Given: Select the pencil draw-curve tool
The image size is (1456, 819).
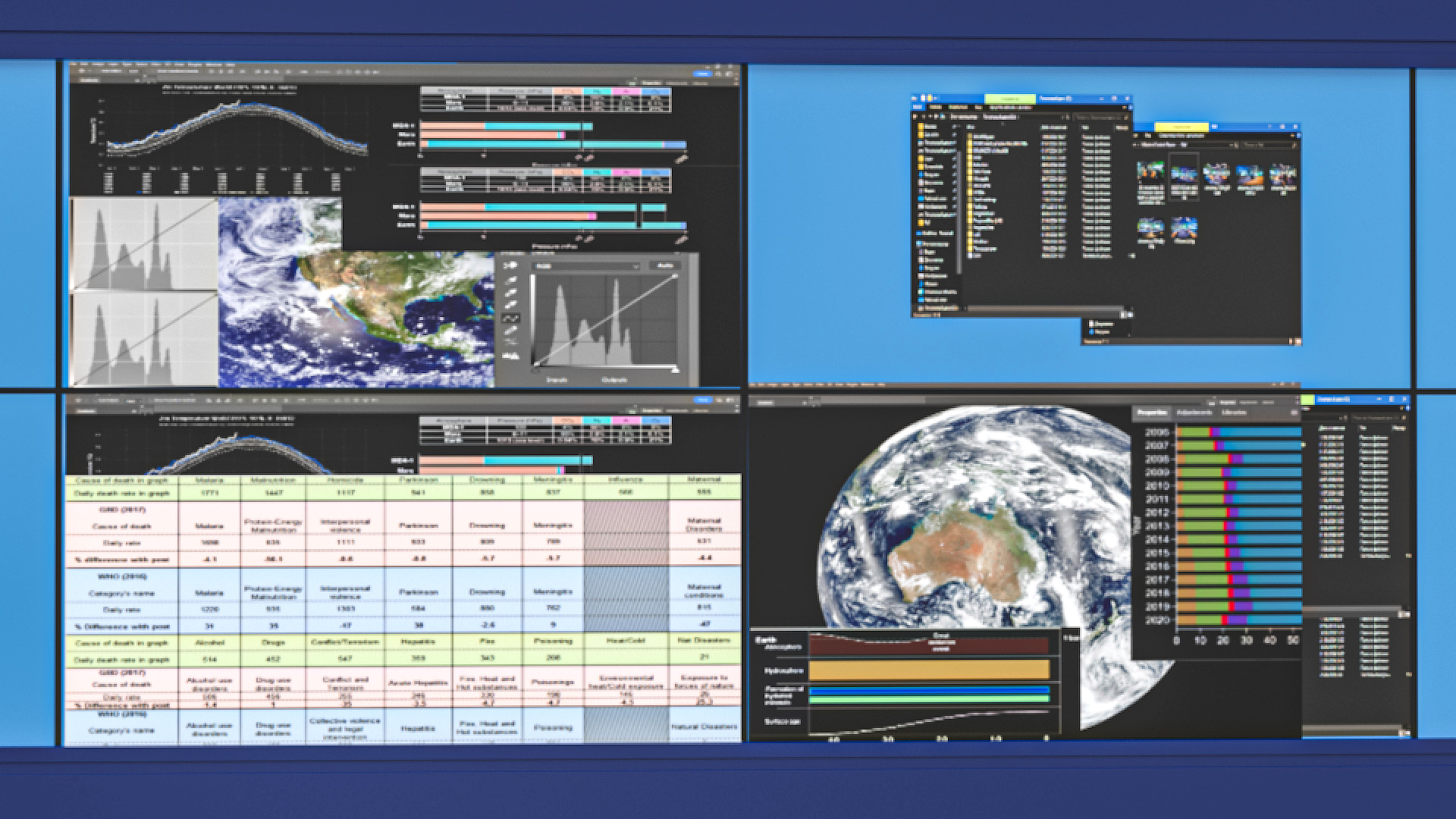Looking at the screenshot, I should [x=511, y=331].
